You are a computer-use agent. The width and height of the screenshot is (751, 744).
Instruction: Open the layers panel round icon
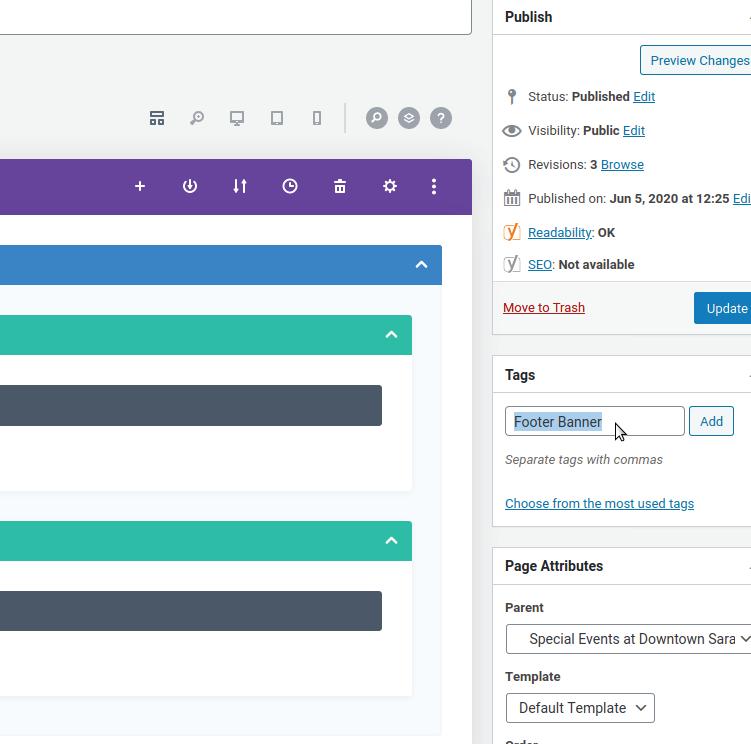coord(409,118)
